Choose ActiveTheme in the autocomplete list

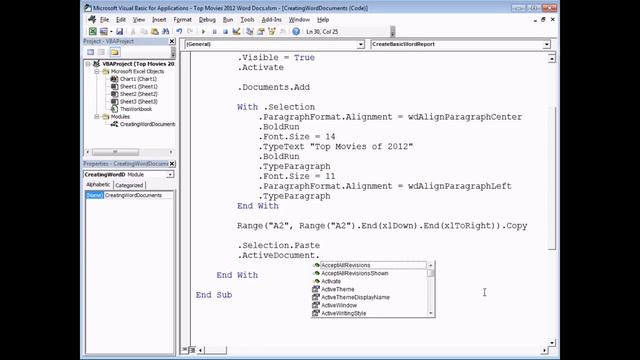coord(369,289)
